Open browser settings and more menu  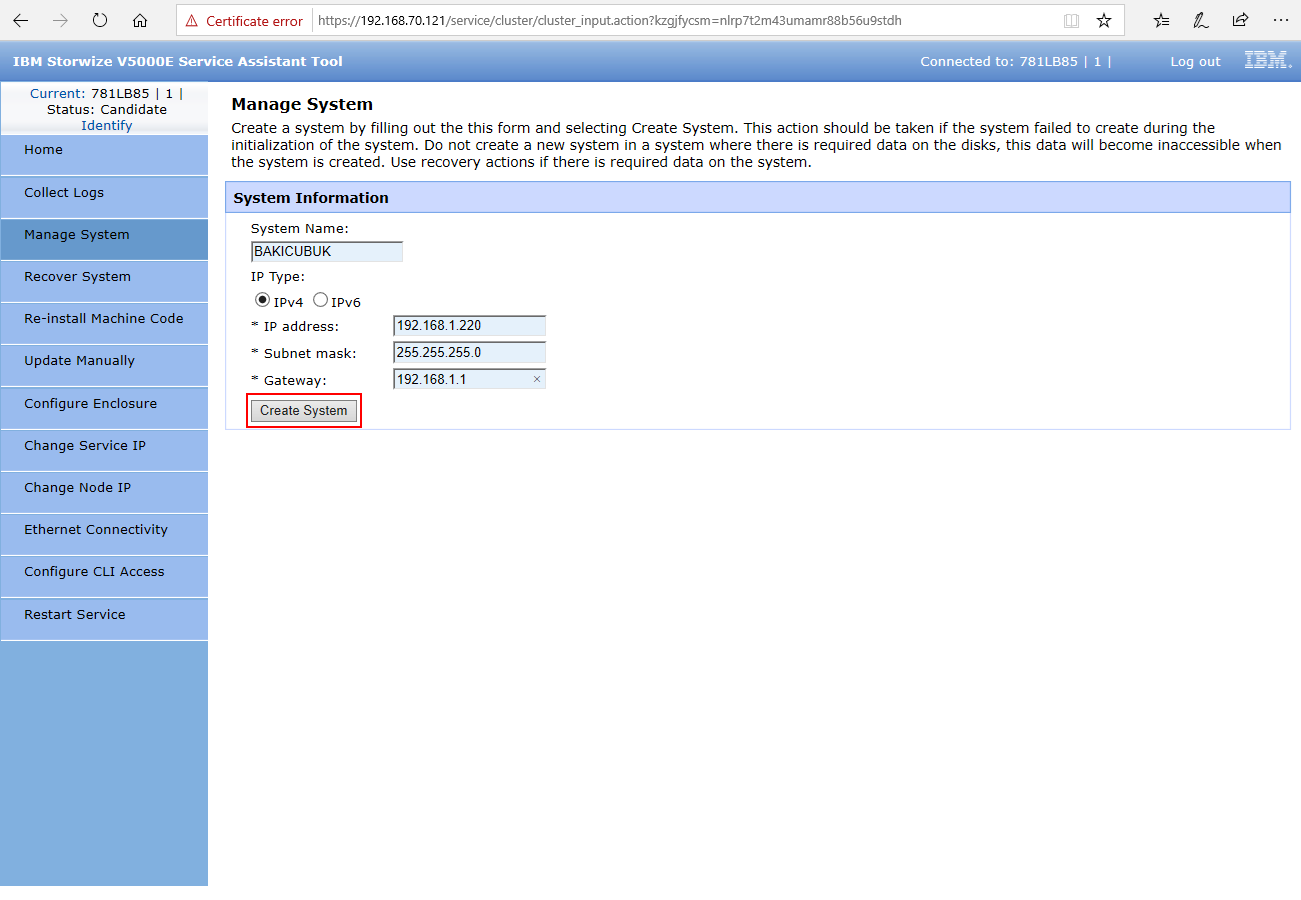1281,20
